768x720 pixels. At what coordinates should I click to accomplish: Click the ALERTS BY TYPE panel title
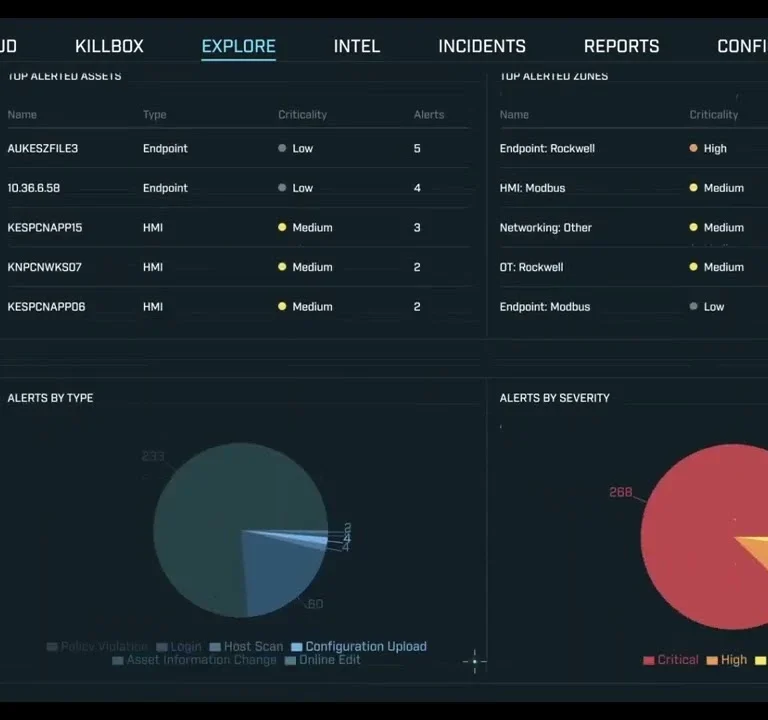50,398
